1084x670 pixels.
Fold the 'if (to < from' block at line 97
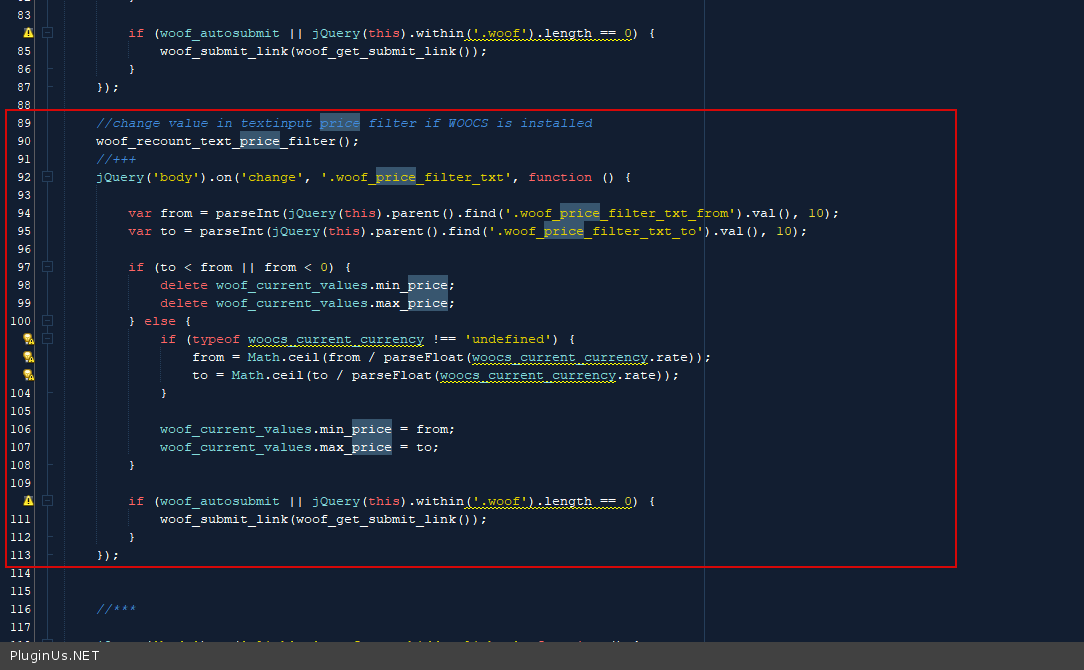pyautogui.click(x=47, y=267)
